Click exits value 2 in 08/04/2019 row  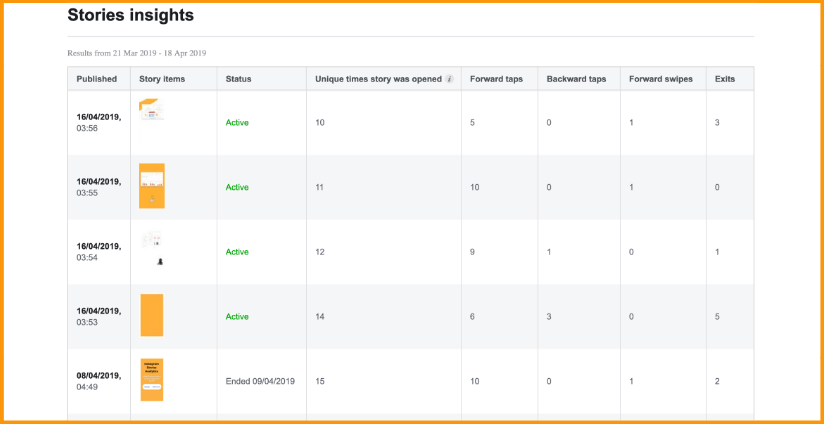(x=717, y=381)
